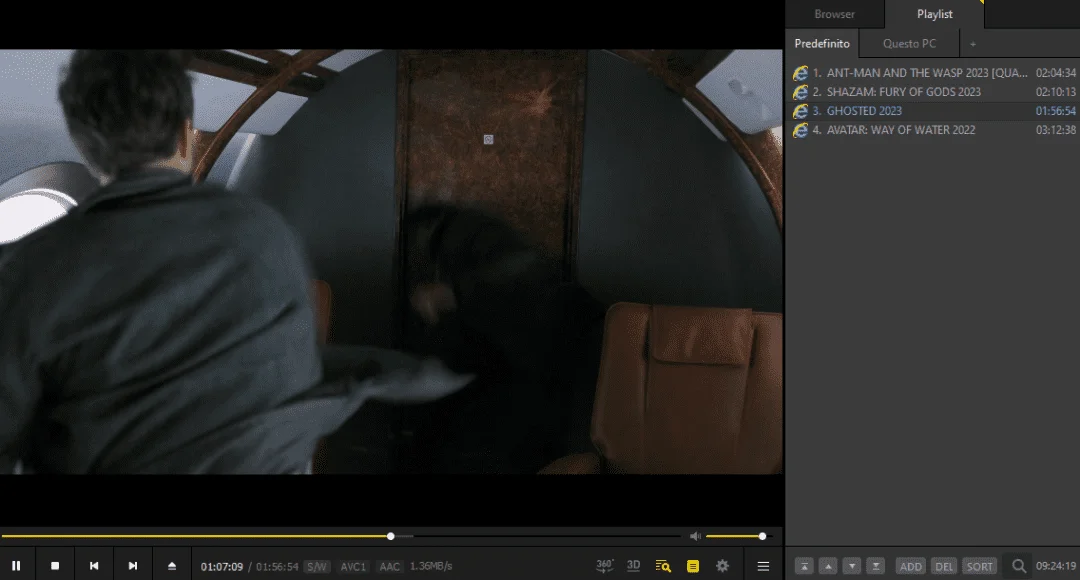
Task: Open the settings gear icon
Action: (x=723, y=566)
